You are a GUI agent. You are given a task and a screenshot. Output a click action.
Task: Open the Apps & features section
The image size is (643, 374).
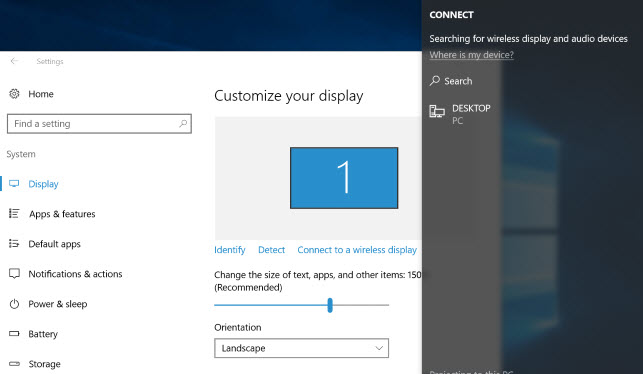point(62,214)
